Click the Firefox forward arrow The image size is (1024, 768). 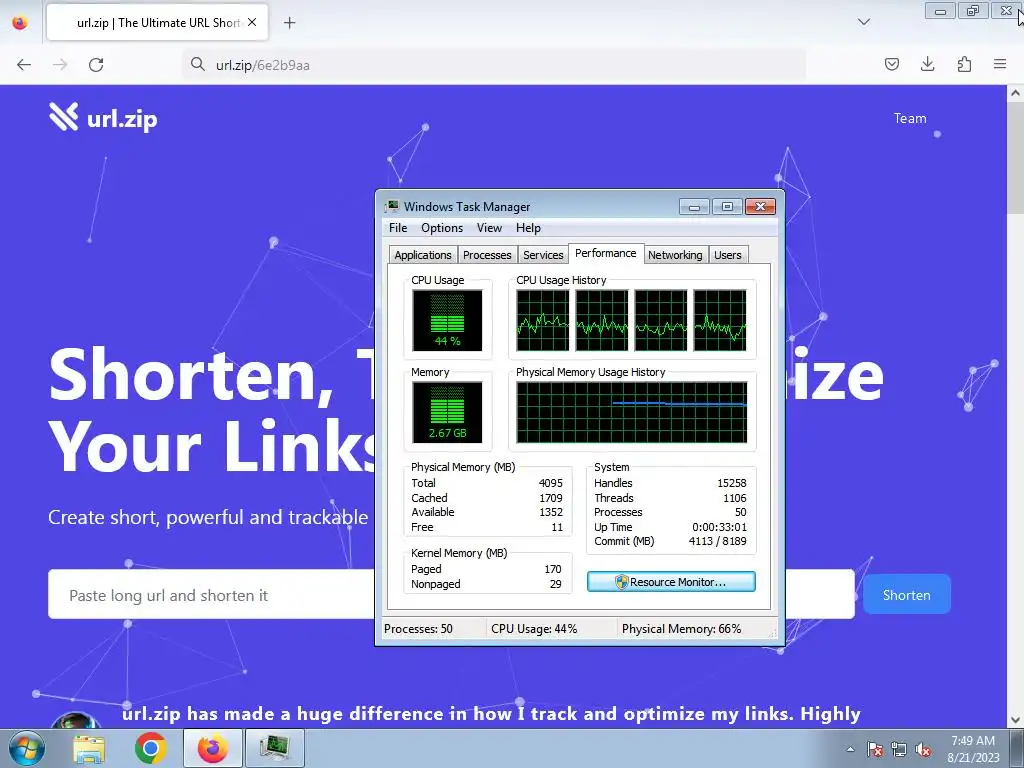60,65
